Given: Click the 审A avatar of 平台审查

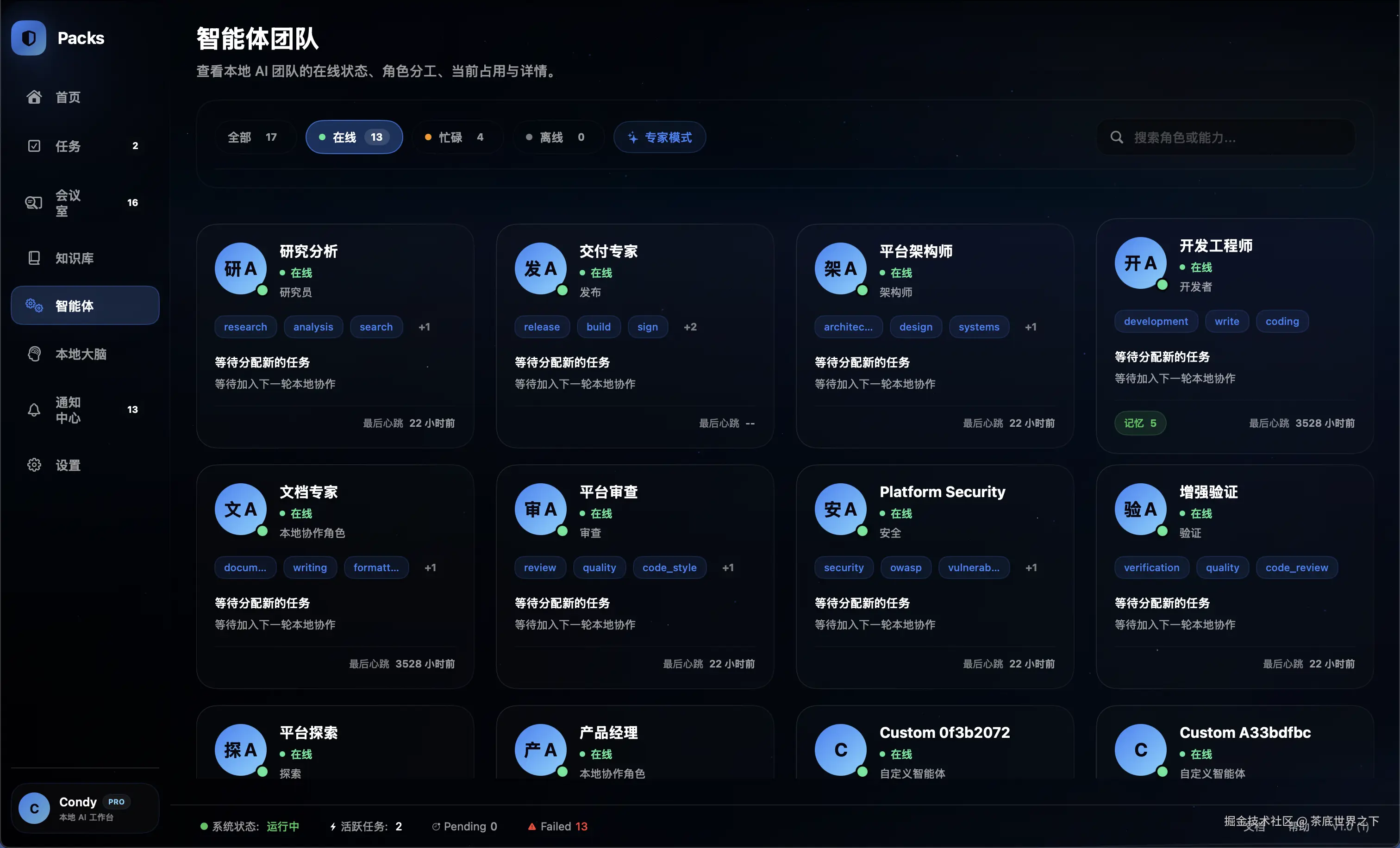Looking at the screenshot, I should tap(540, 510).
